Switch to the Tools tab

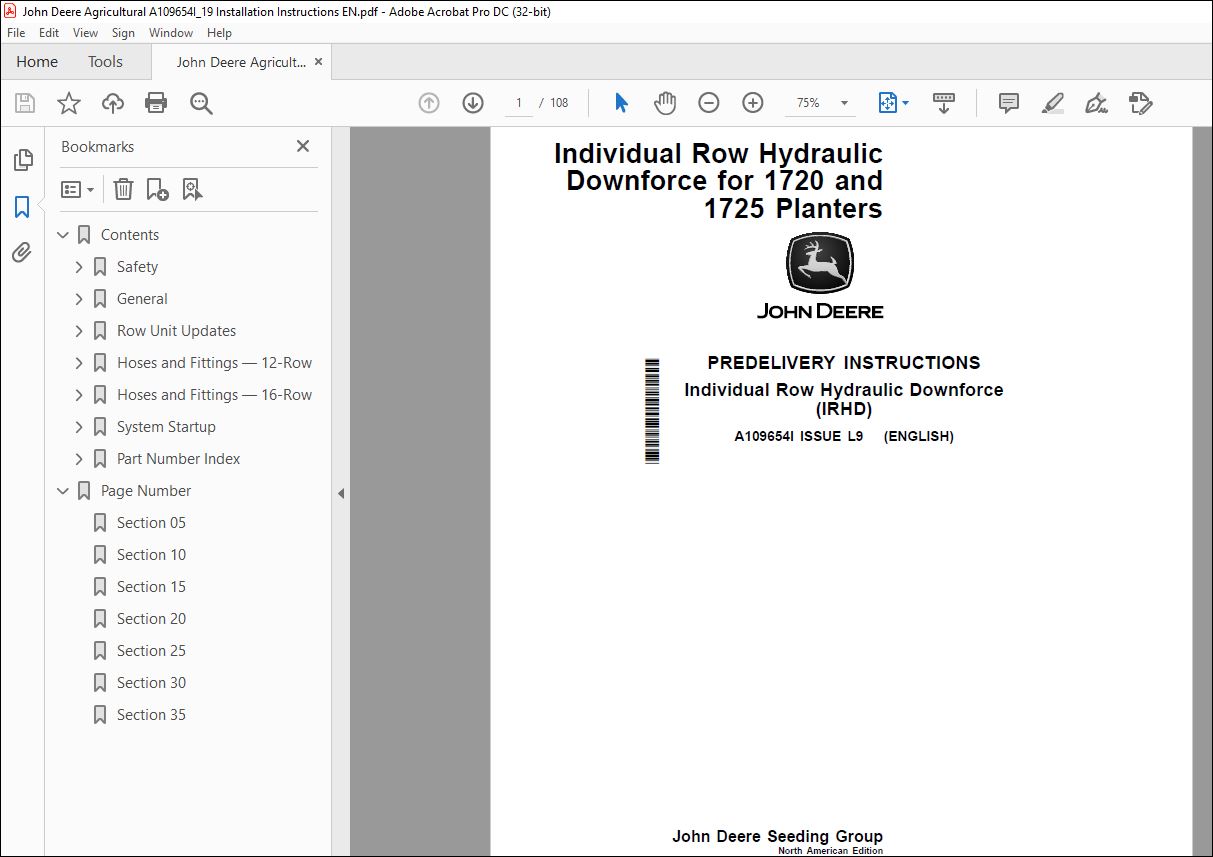[105, 62]
